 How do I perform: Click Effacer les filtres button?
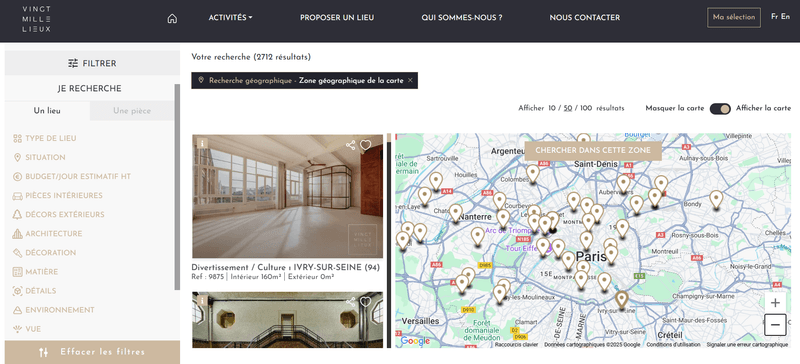(92, 352)
